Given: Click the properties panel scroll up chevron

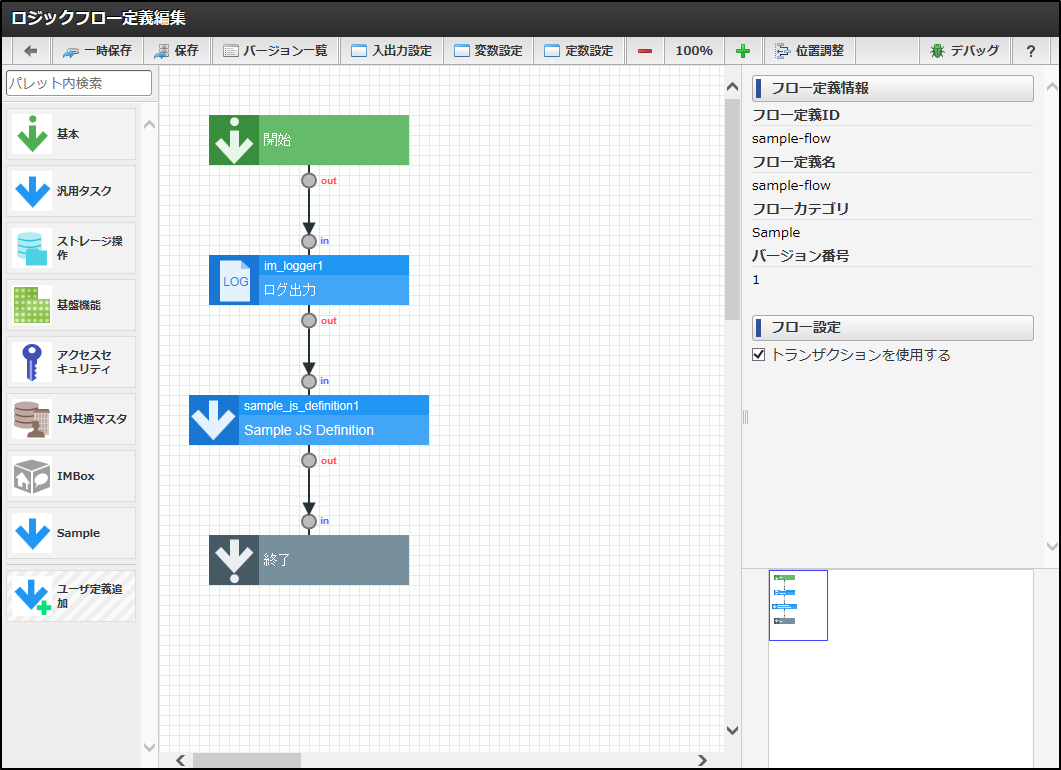Looking at the screenshot, I should (x=1052, y=87).
